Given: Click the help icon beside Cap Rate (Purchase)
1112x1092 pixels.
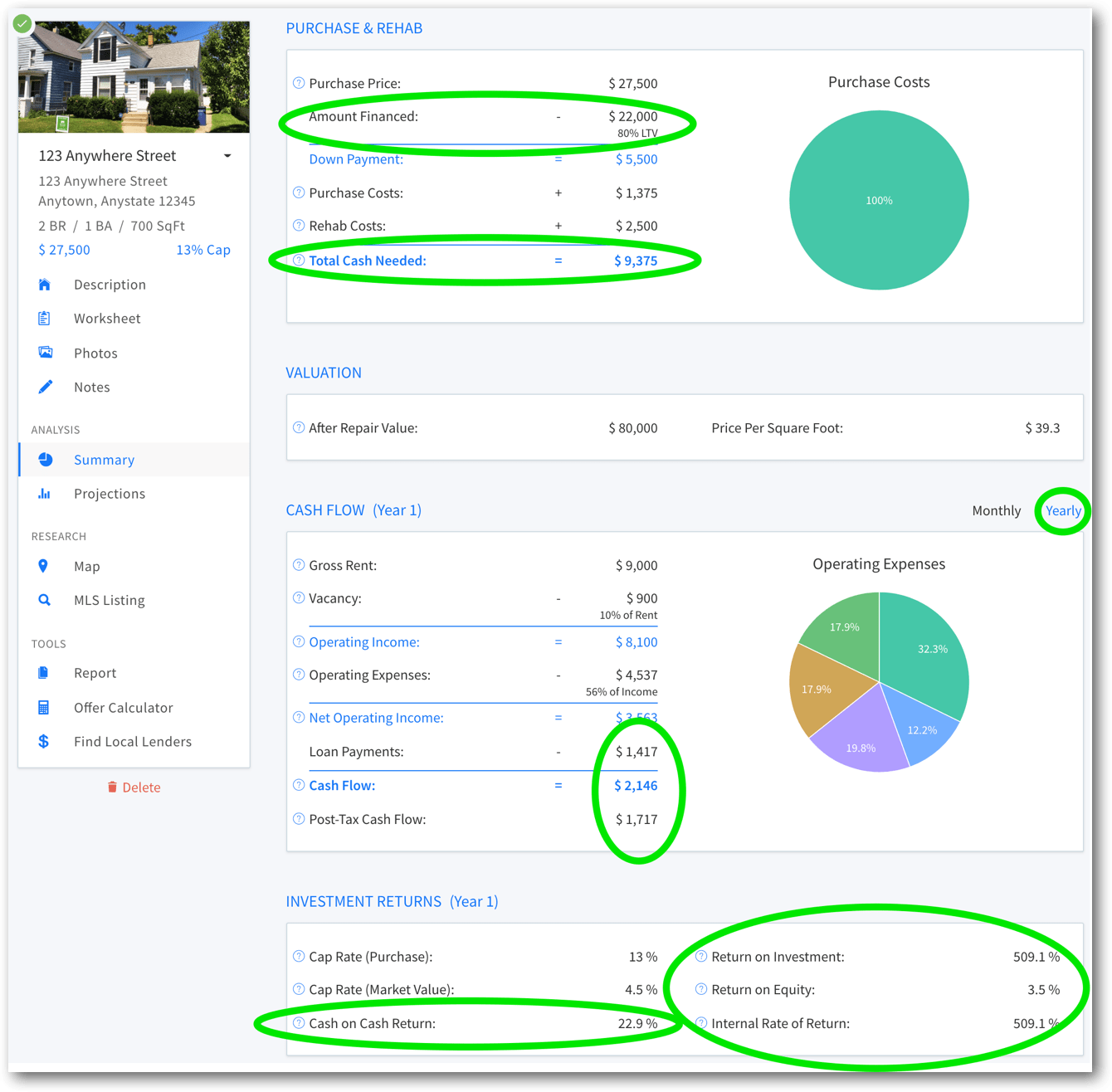Looking at the screenshot, I should point(299,957).
